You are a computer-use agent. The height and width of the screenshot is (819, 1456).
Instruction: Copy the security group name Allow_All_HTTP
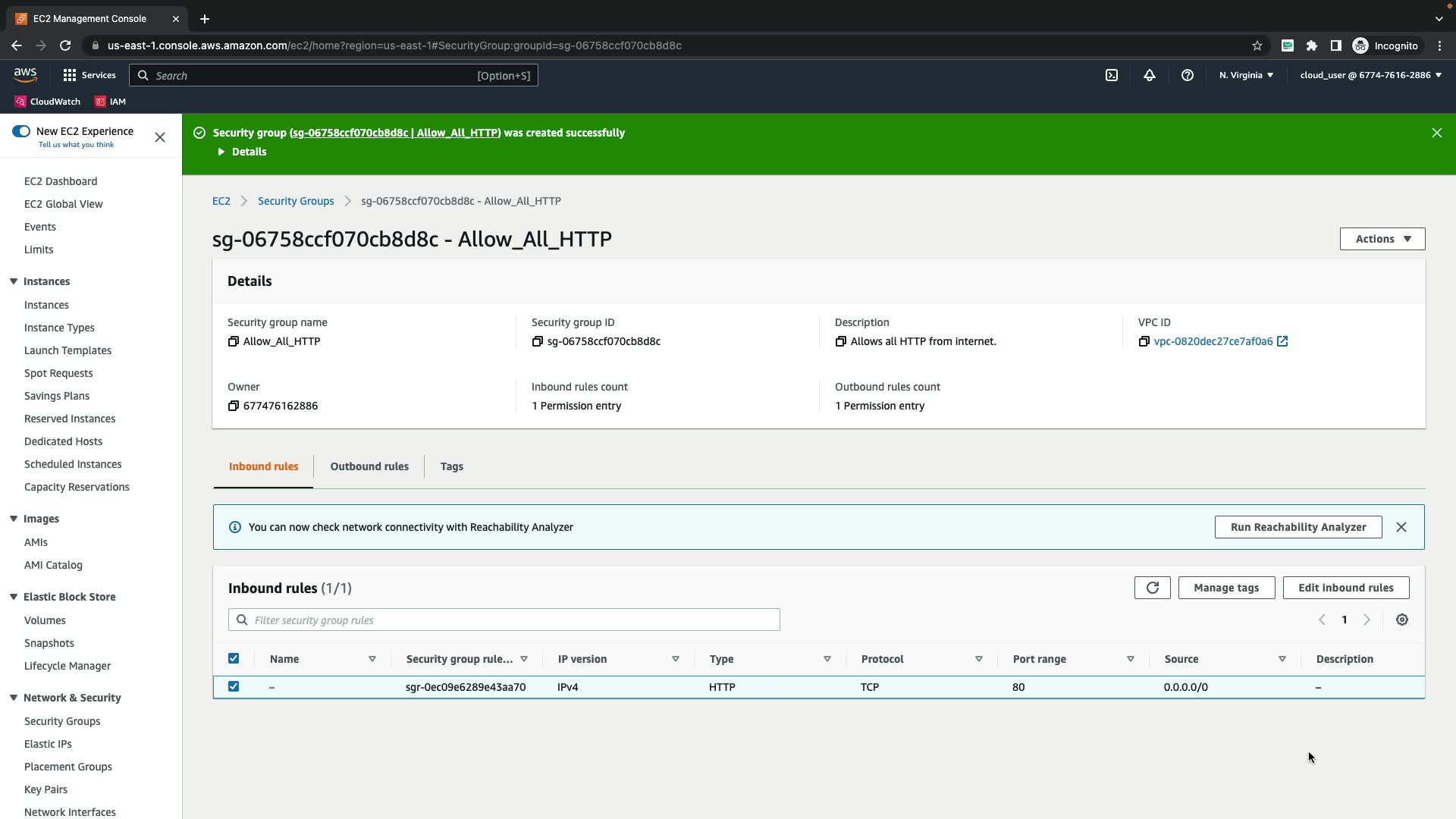click(x=233, y=341)
